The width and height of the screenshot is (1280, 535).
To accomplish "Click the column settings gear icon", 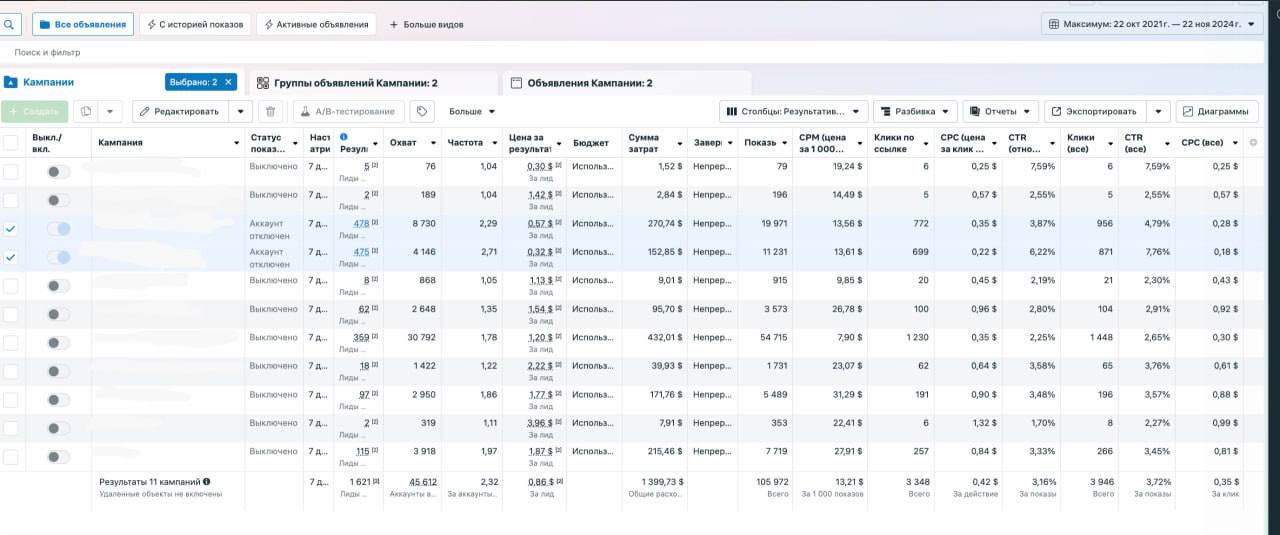I will coord(1254,143).
